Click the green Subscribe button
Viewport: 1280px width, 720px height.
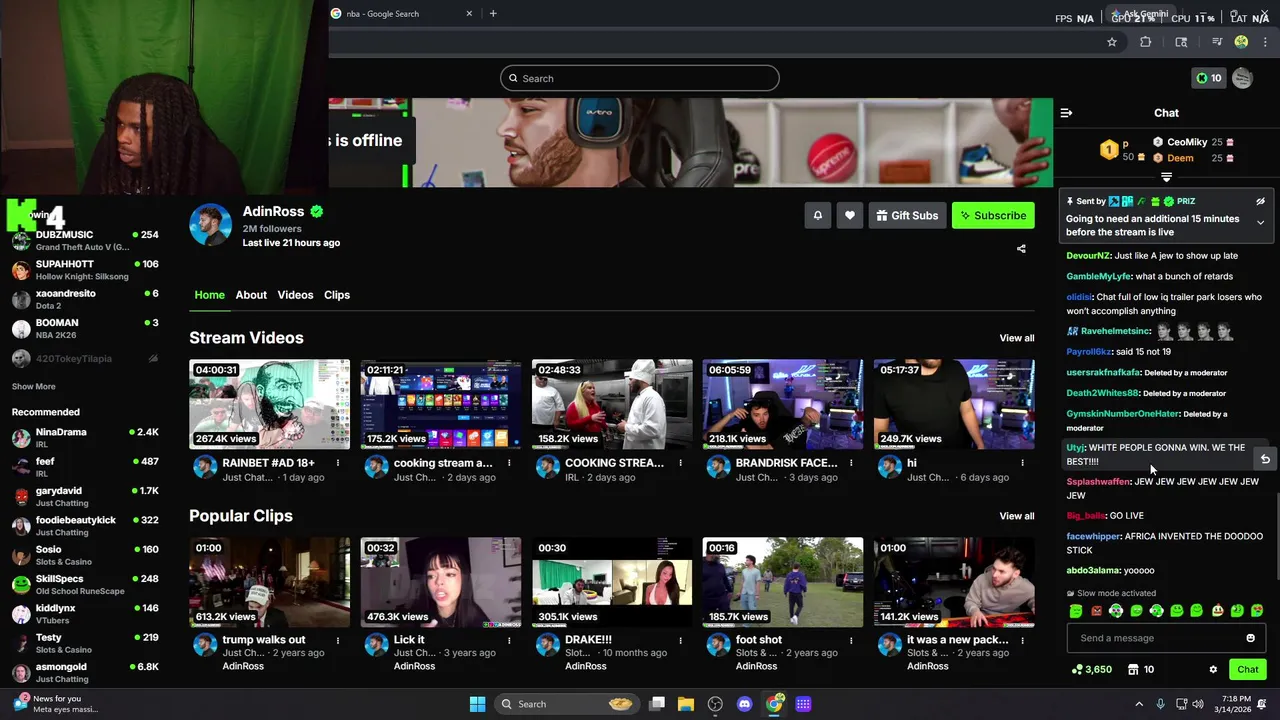(993, 215)
